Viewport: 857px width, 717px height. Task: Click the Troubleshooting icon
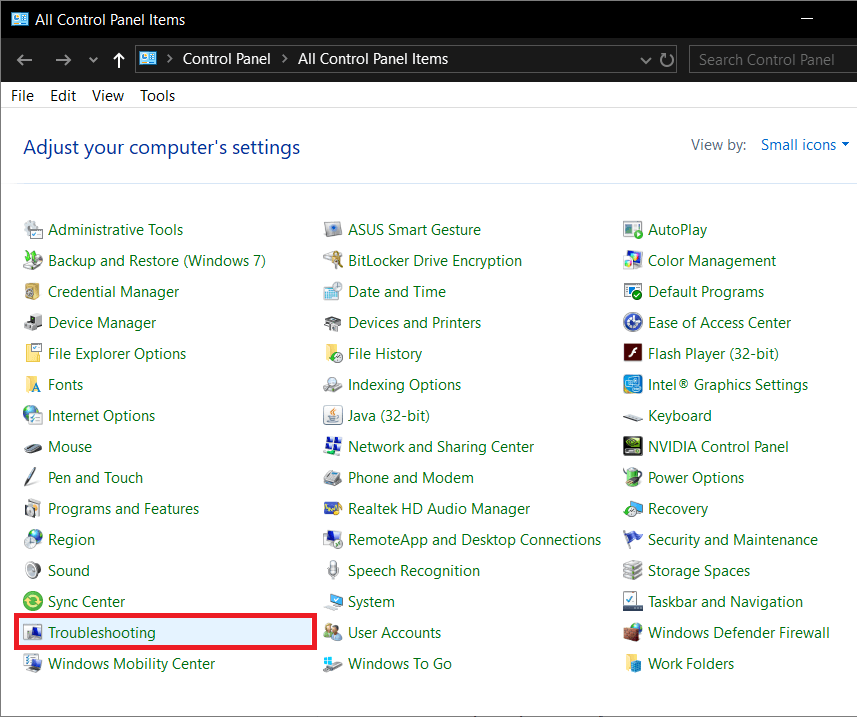click(32, 633)
